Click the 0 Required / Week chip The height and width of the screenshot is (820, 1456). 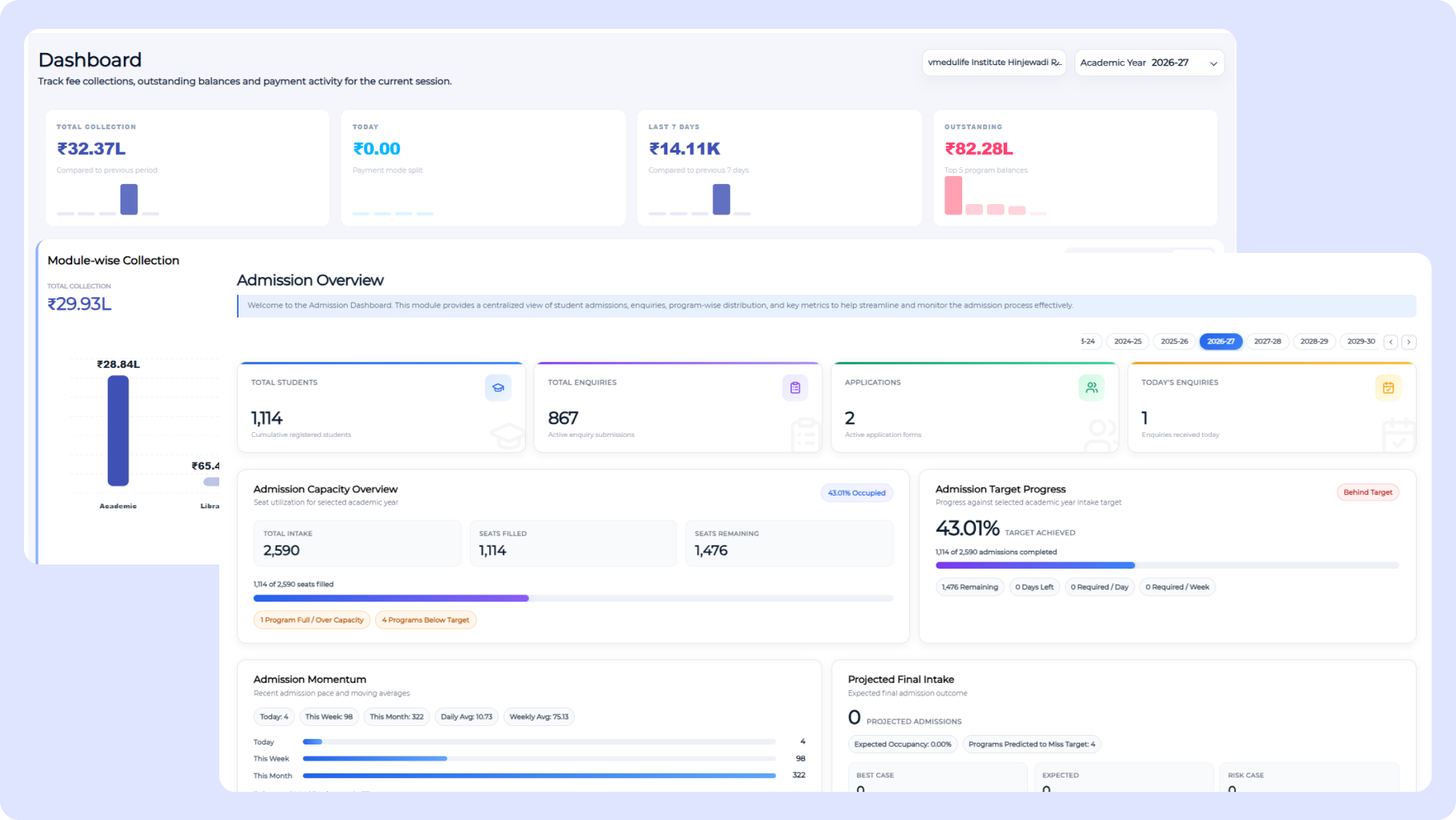coord(1177,587)
